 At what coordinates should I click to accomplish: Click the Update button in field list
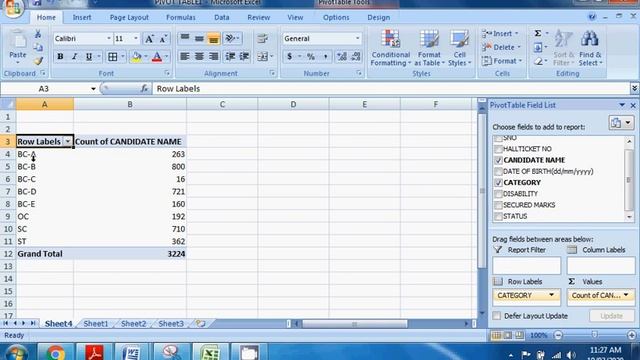[x=612, y=316]
